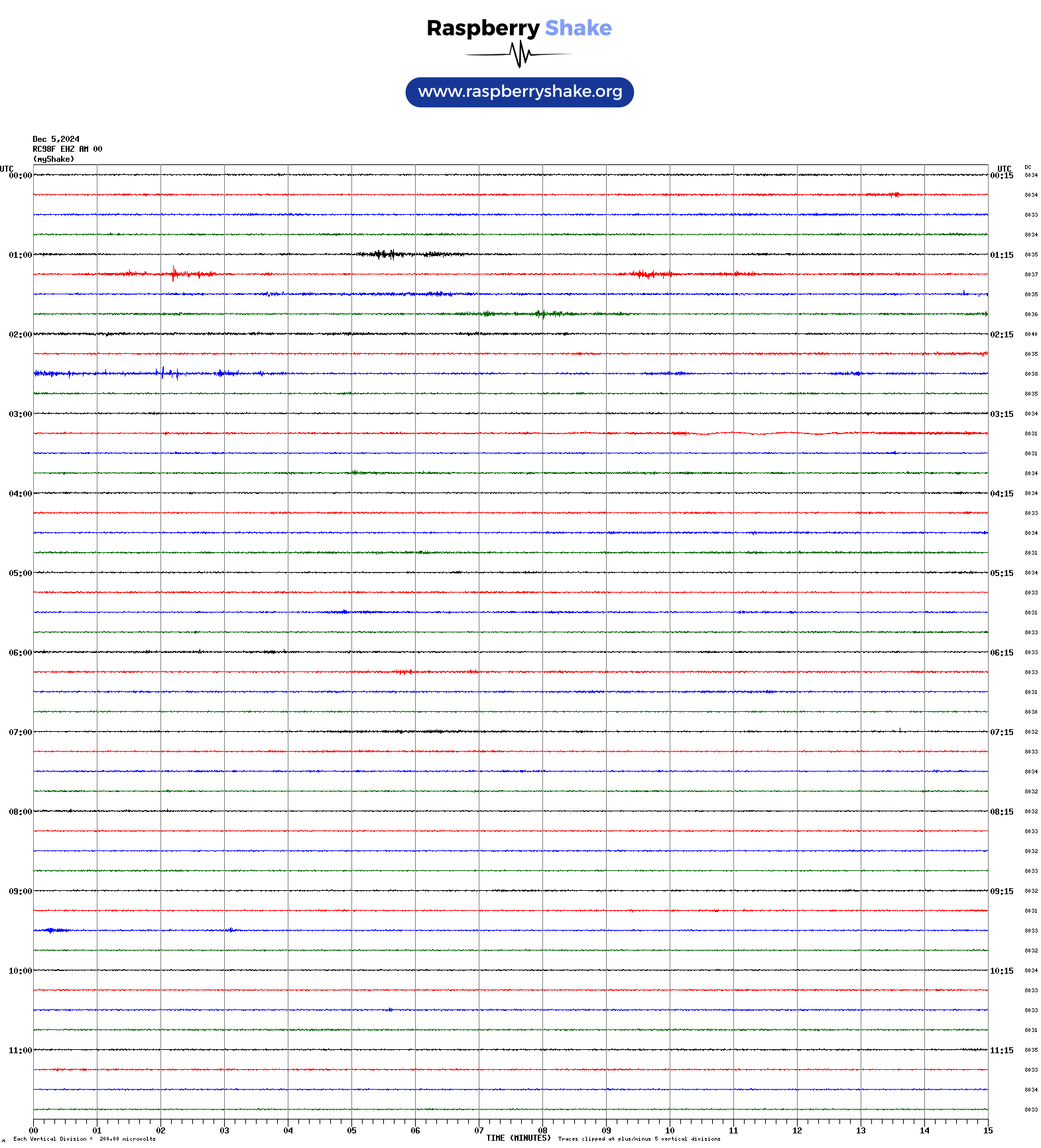Click the 07:15 end-time label

[x=1002, y=732]
